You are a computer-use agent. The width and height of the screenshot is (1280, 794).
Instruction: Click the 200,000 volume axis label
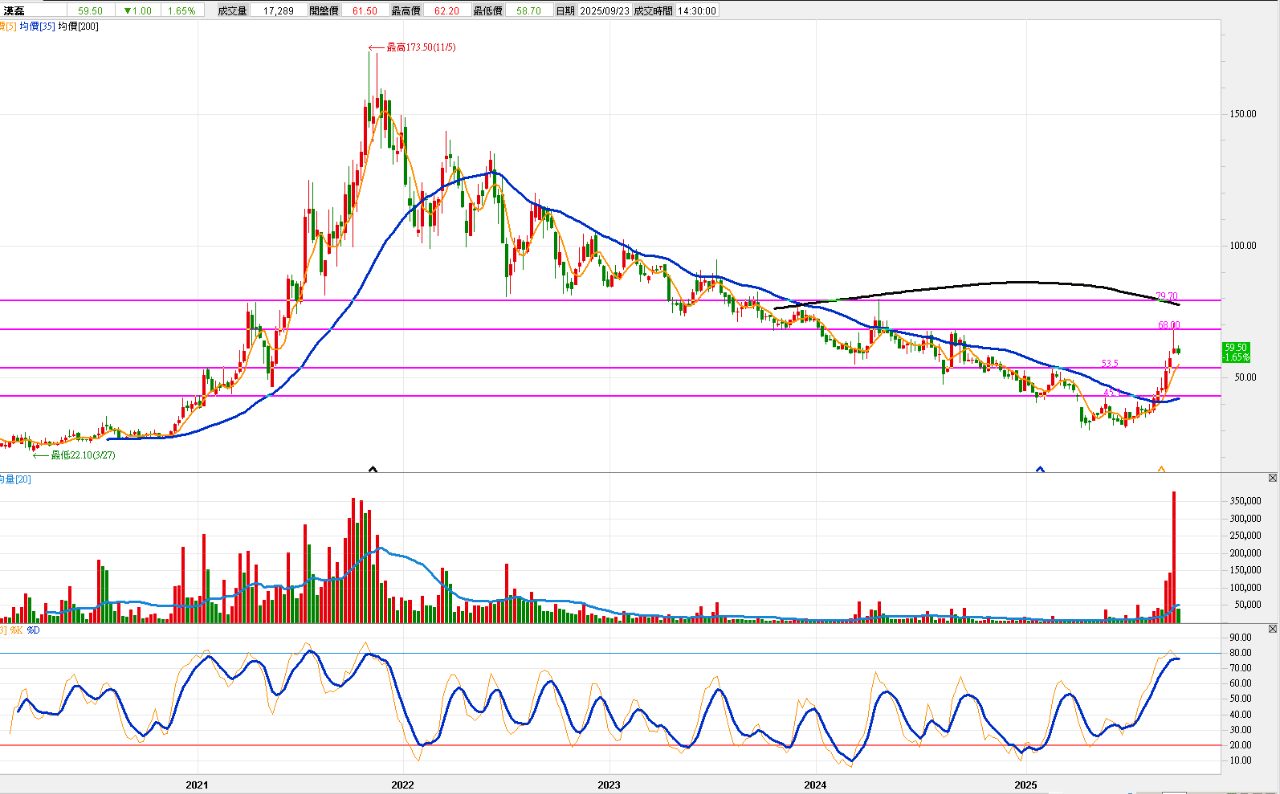pyautogui.click(x=1245, y=553)
